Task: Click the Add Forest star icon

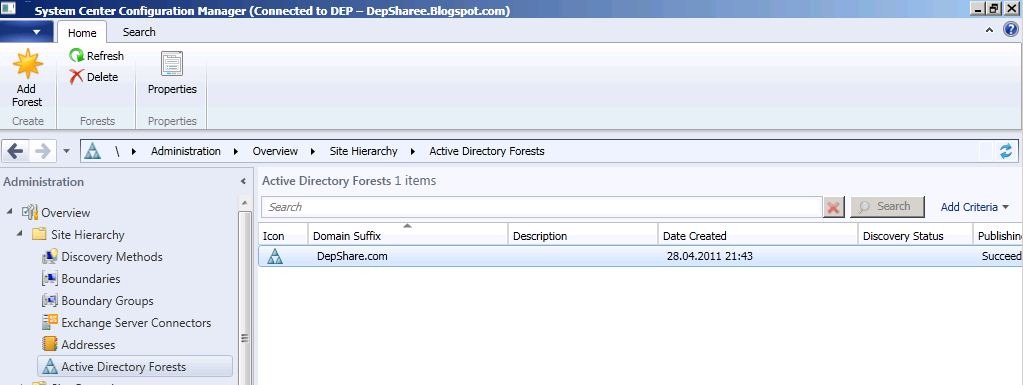Action: click(x=27, y=64)
